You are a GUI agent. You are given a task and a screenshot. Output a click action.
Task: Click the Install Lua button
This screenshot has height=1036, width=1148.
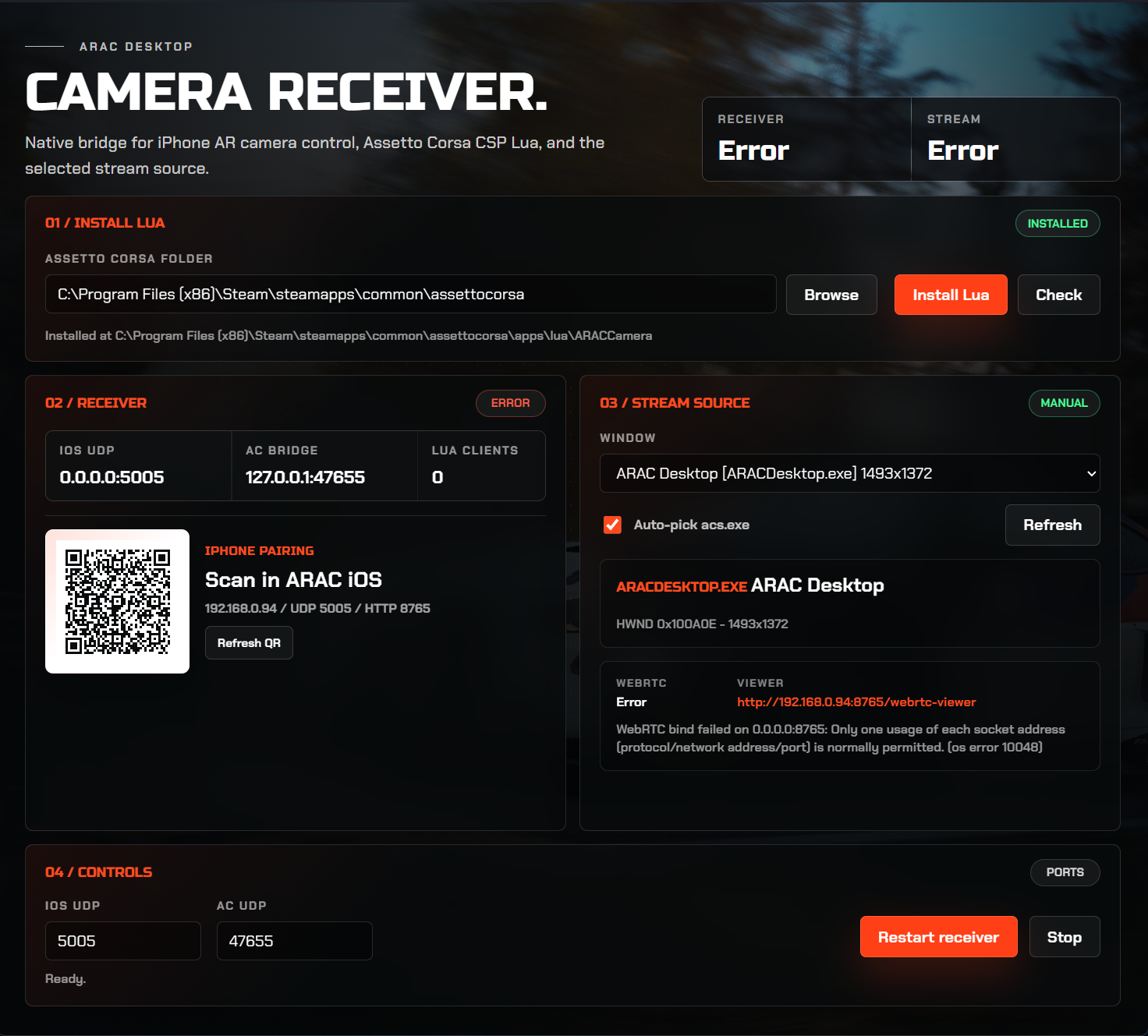tap(951, 295)
